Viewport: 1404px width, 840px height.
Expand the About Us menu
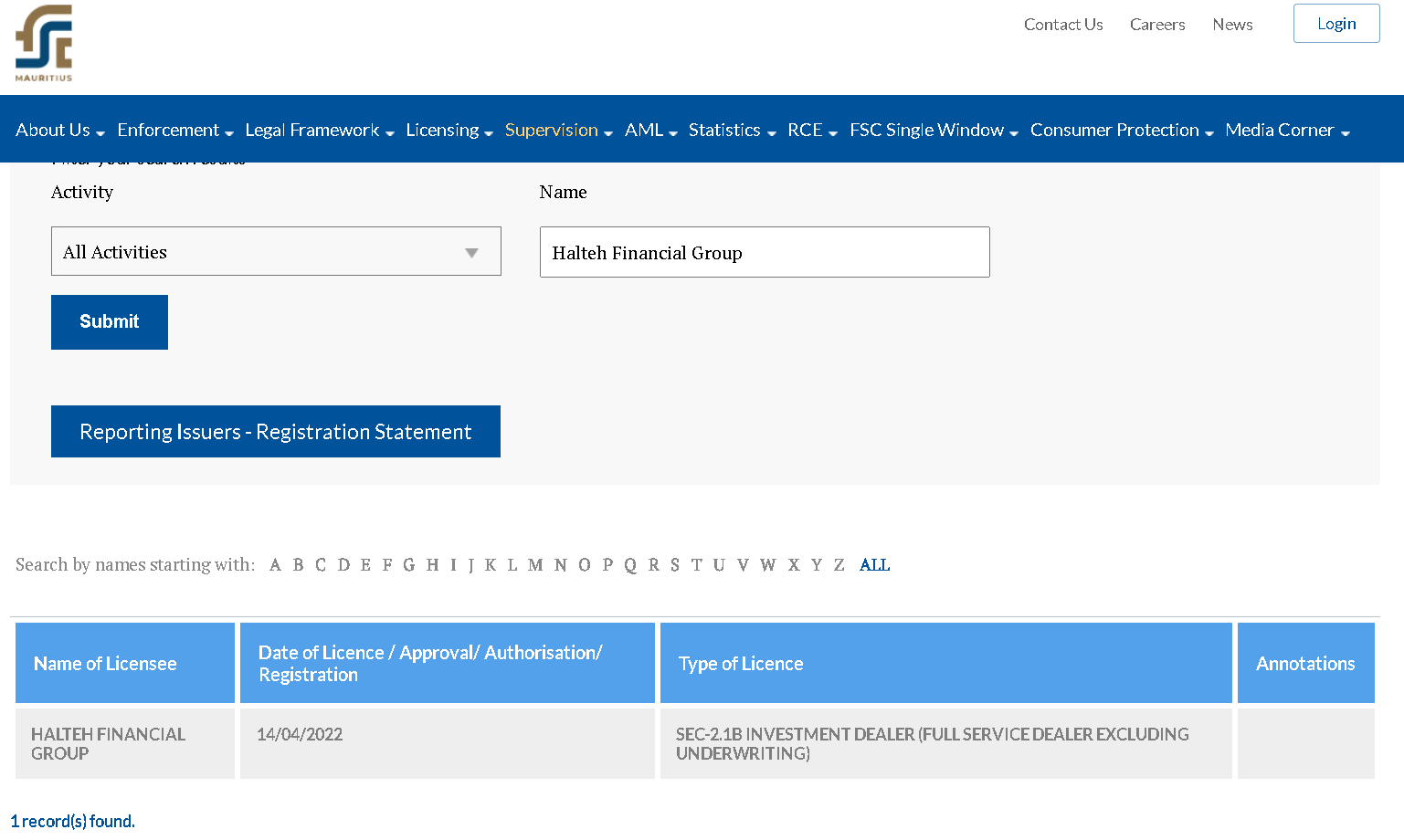[x=60, y=131]
